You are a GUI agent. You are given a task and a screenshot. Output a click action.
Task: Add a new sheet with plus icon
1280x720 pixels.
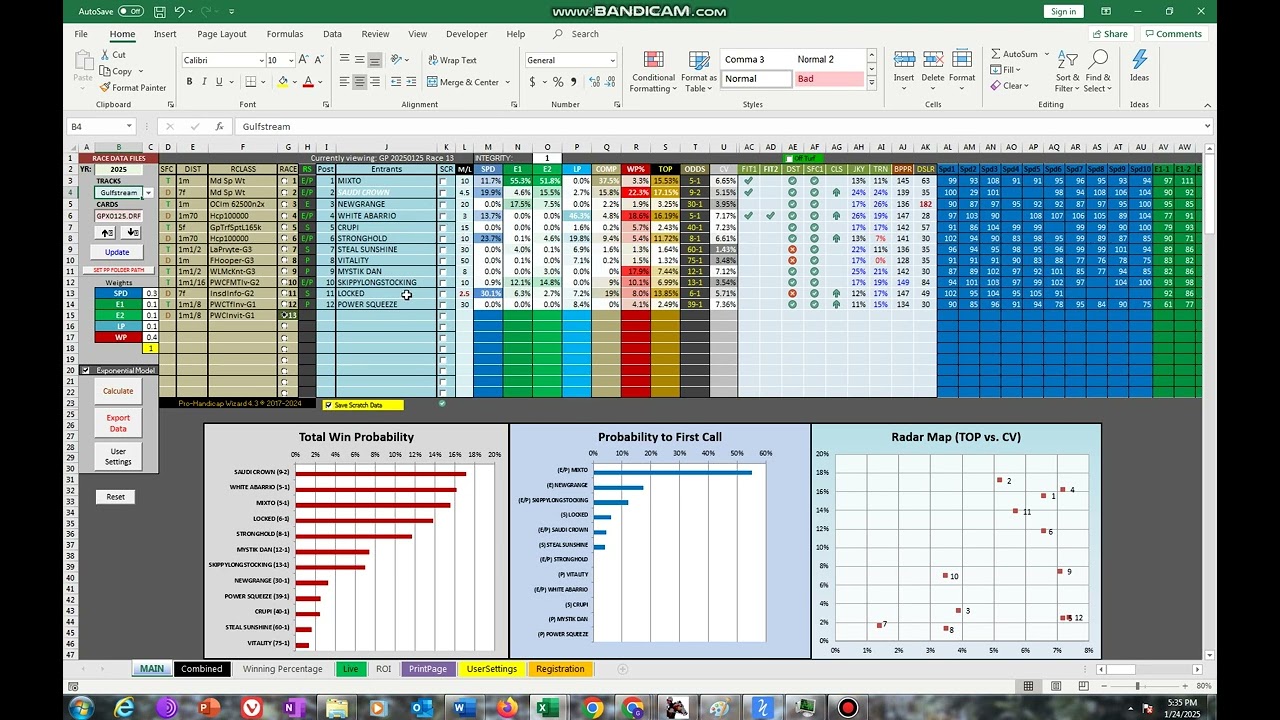622,669
